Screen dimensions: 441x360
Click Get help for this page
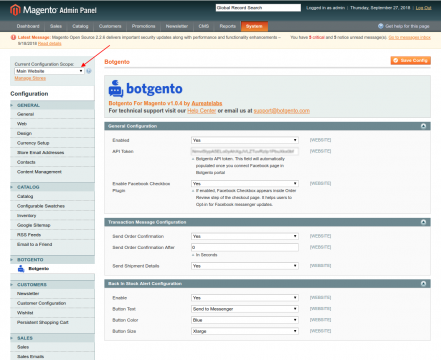(x=407, y=26)
